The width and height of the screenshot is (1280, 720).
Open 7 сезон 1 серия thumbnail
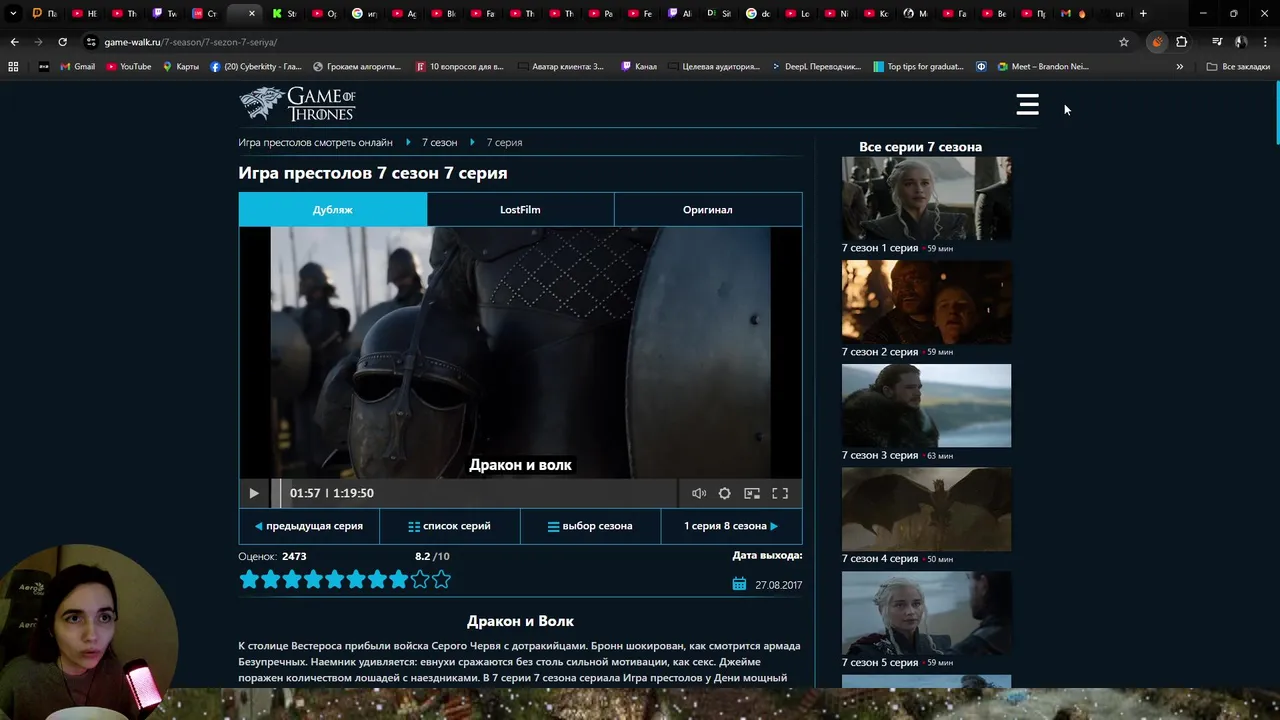(926, 198)
